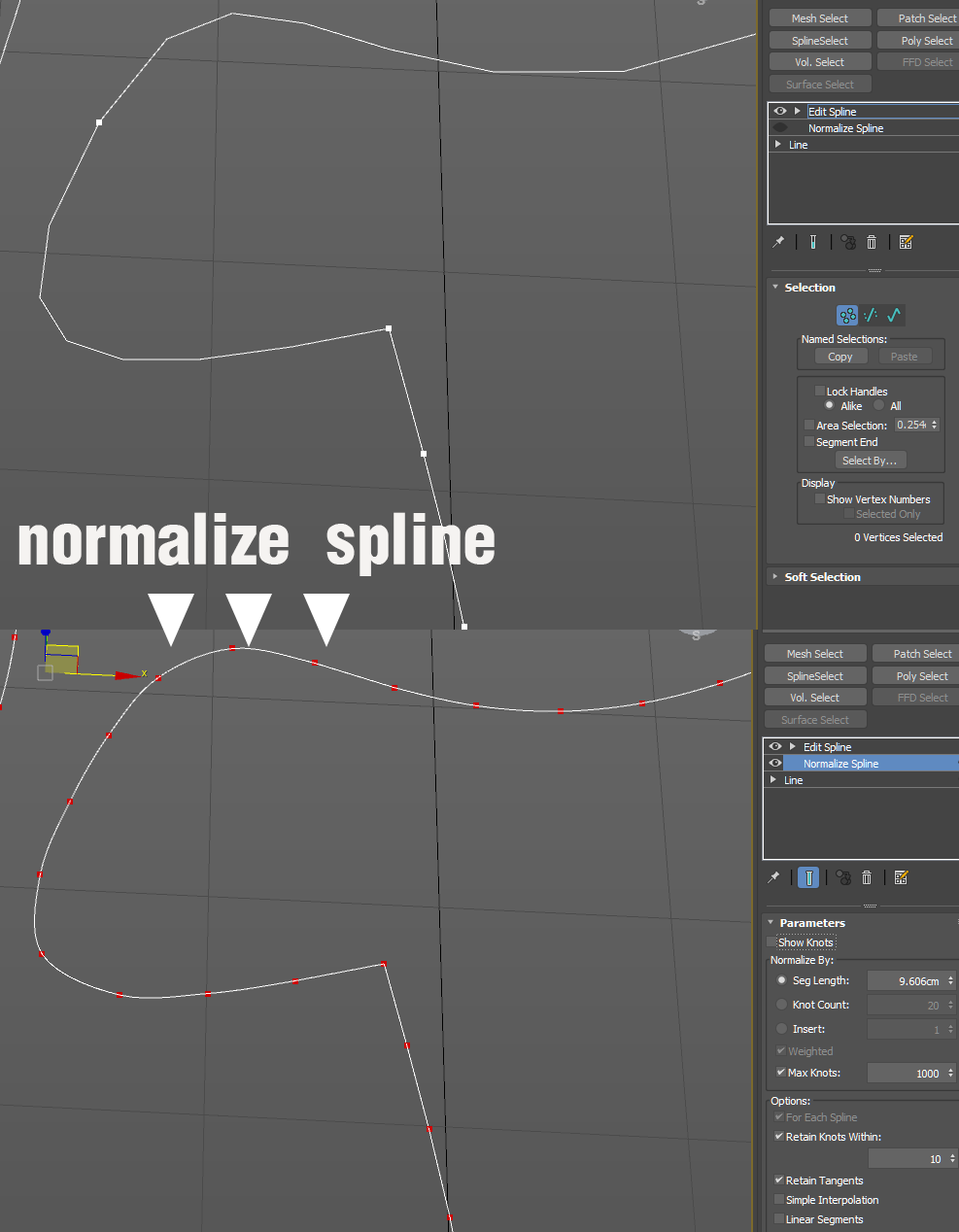This screenshot has height=1232, width=959.
Task: Enable Segment End checkbox
Action: pos(809,441)
